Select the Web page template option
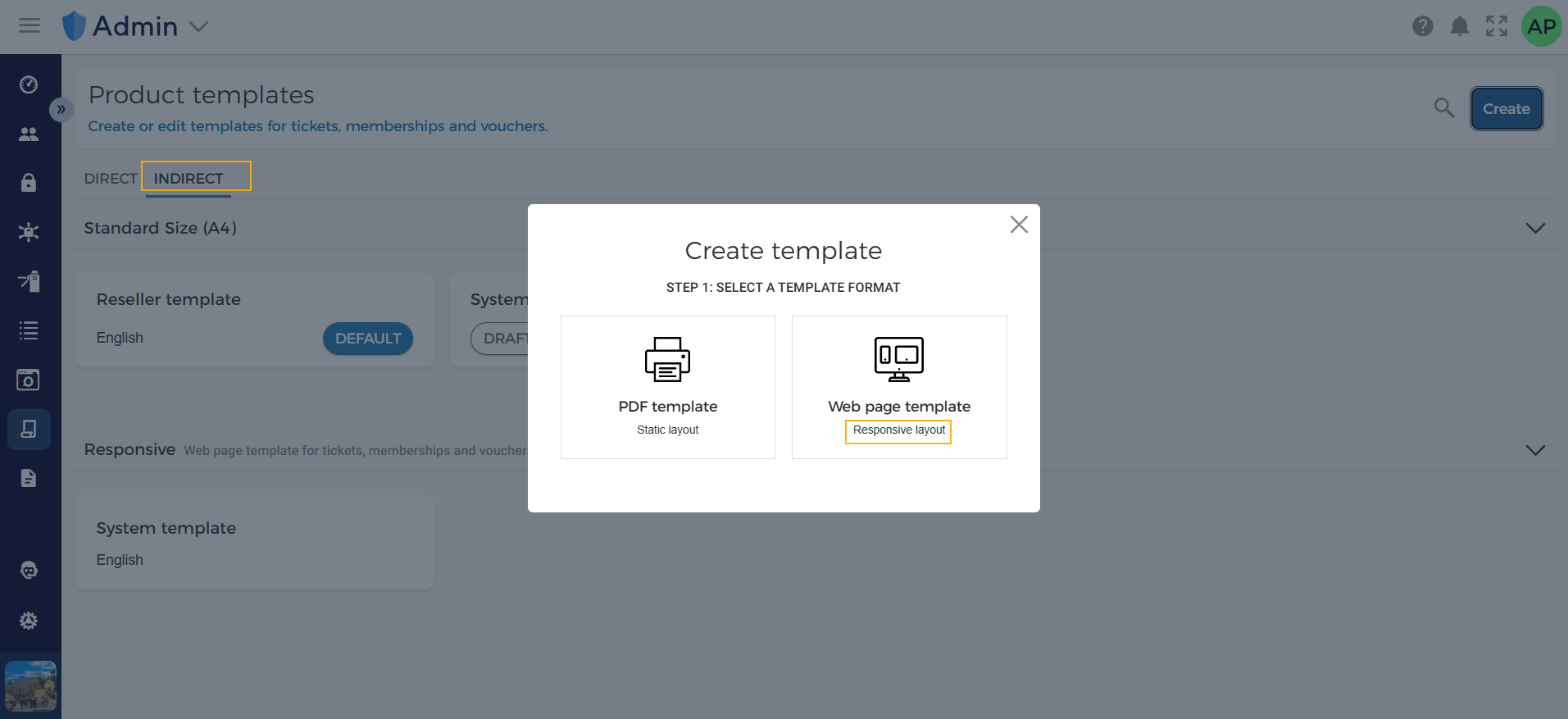The width and height of the screenshot is (1568, 719). (899, 387)
